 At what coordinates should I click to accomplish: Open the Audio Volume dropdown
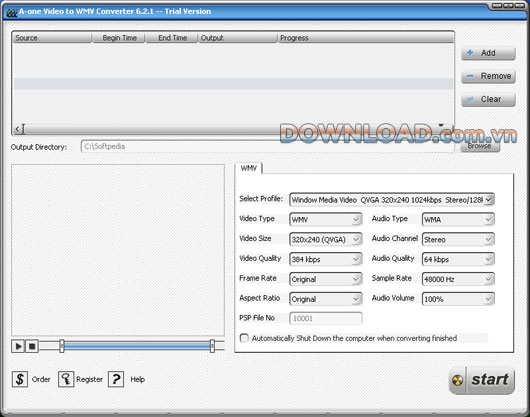point(458,299)
